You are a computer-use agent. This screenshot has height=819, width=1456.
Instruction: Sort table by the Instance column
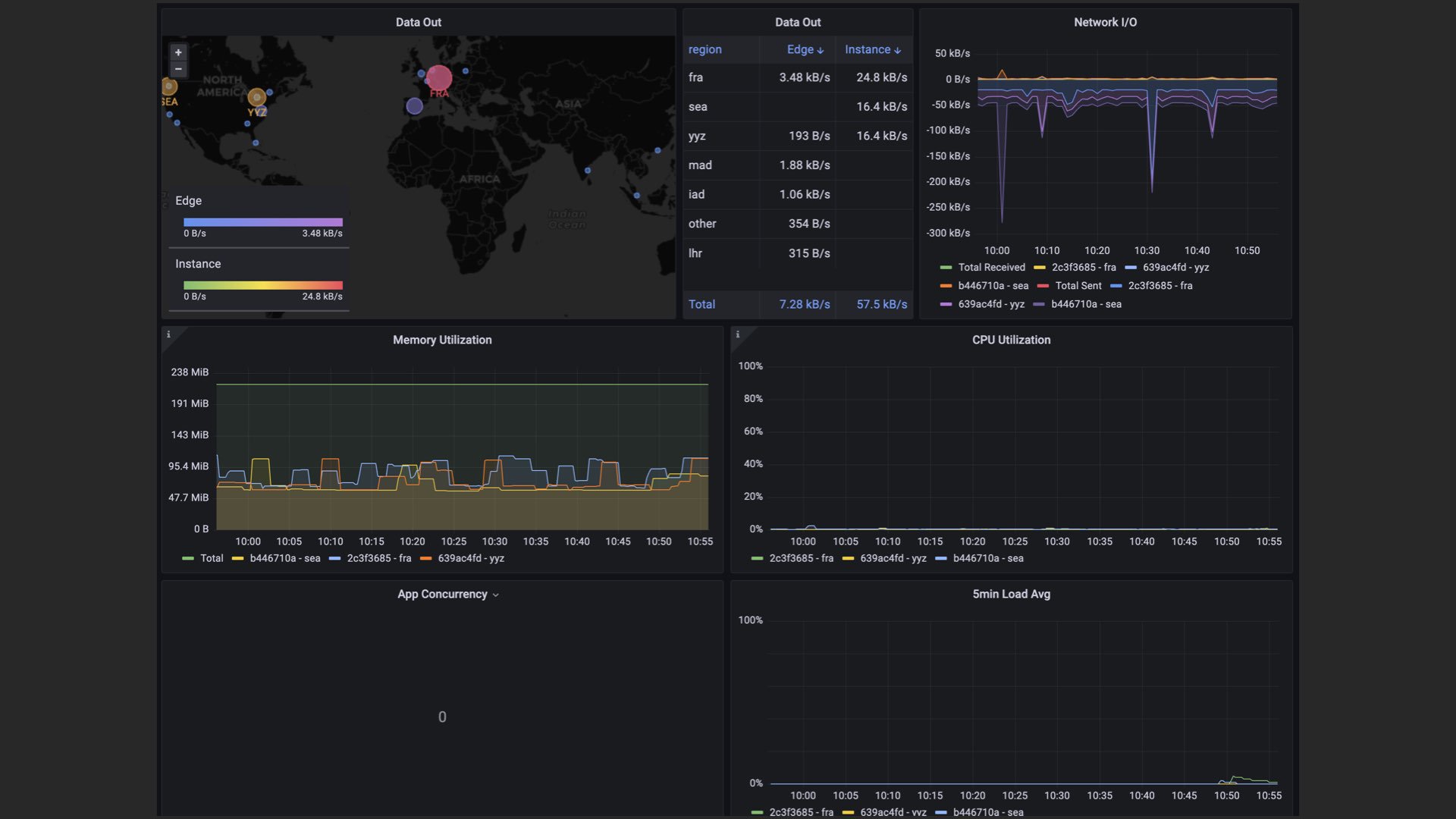coord(872,49)
